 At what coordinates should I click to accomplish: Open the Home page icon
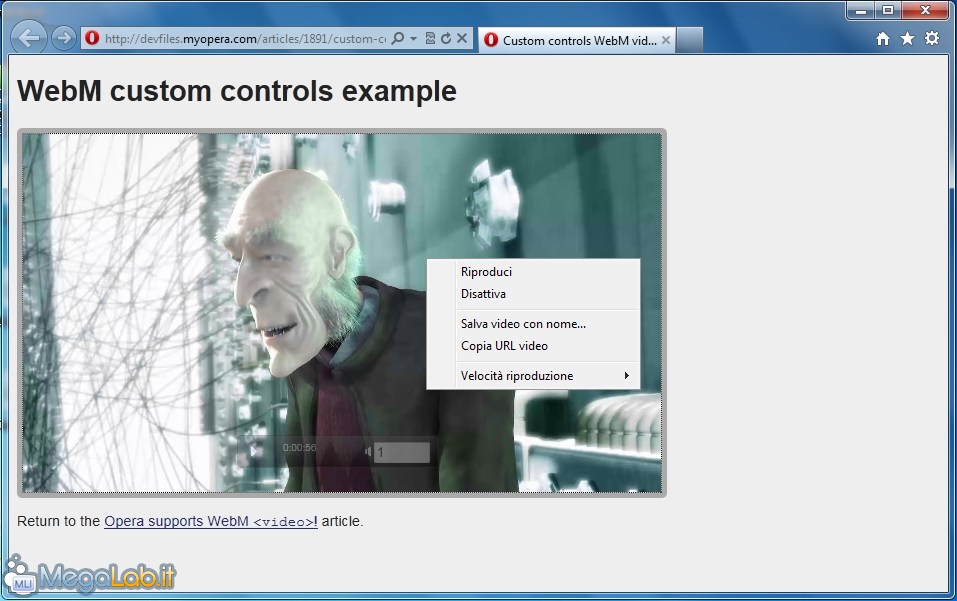[x=883, y=39]
